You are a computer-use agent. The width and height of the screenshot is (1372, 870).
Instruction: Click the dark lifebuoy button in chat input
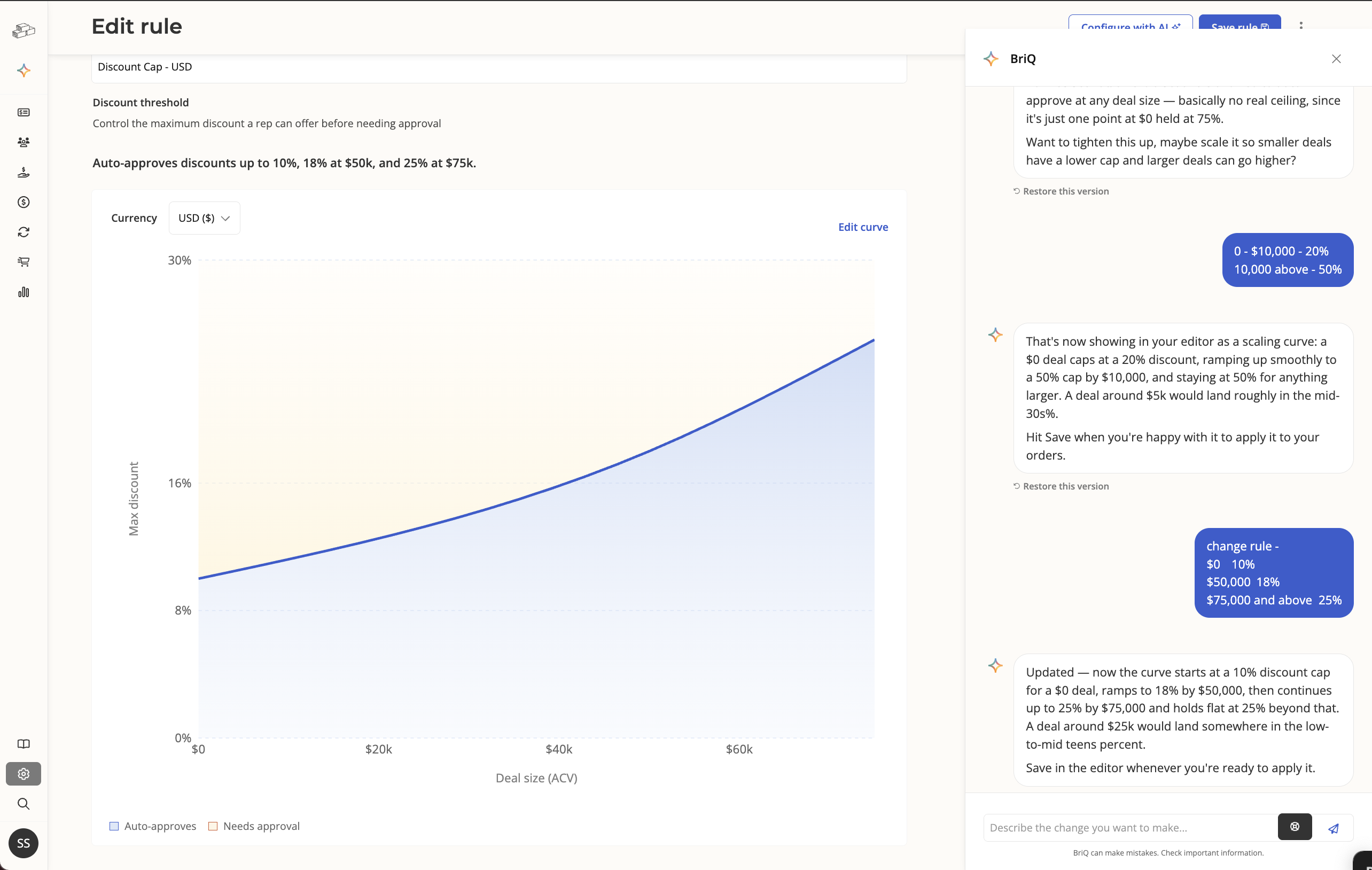pyautogui.click(x=1295, y=827)
